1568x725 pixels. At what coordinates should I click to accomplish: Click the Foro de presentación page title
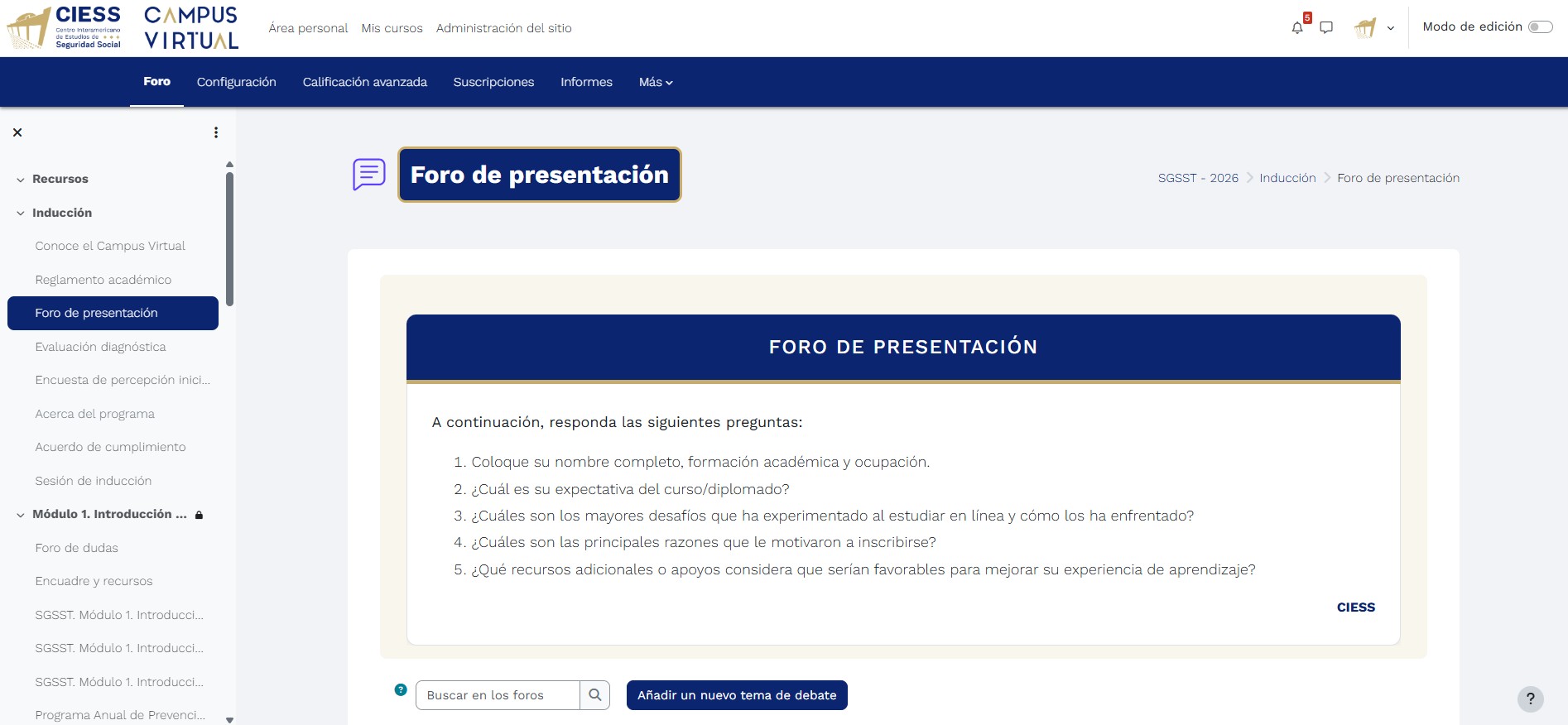click(540, 175)
